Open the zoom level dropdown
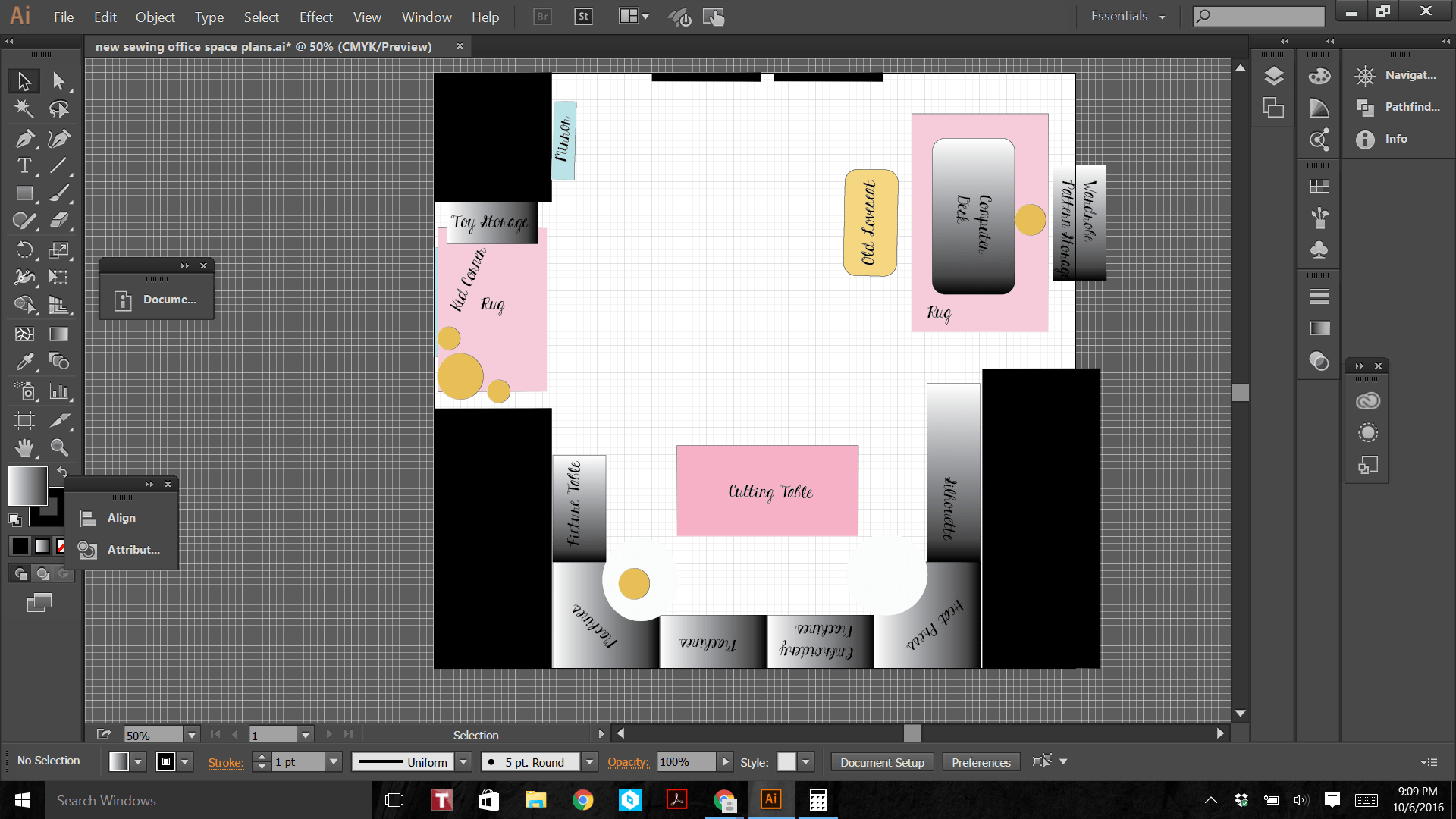 [192, 735]
